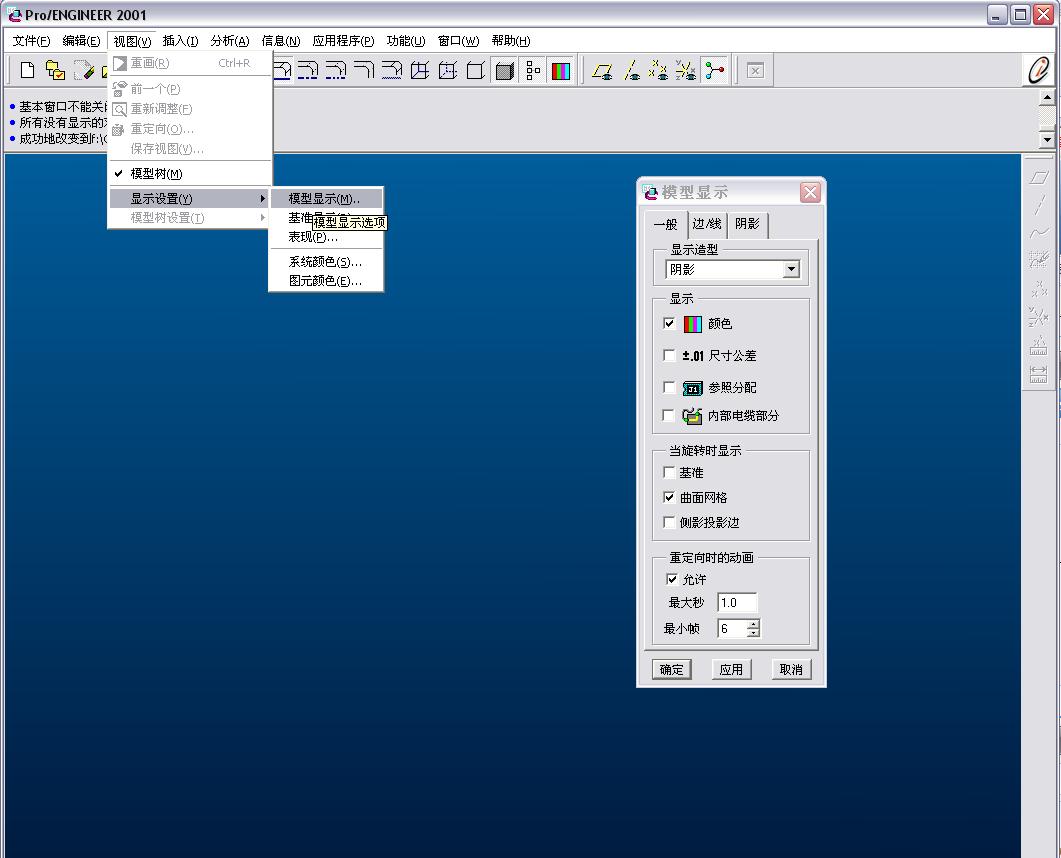
Task: Click the wireframe display cube icon
Action: [420, 70]
